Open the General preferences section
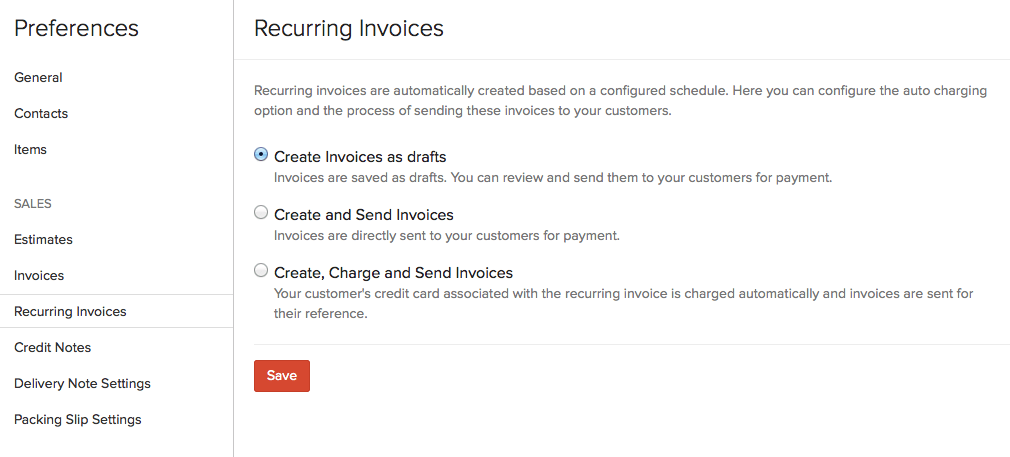 click(x=38, y=77)
